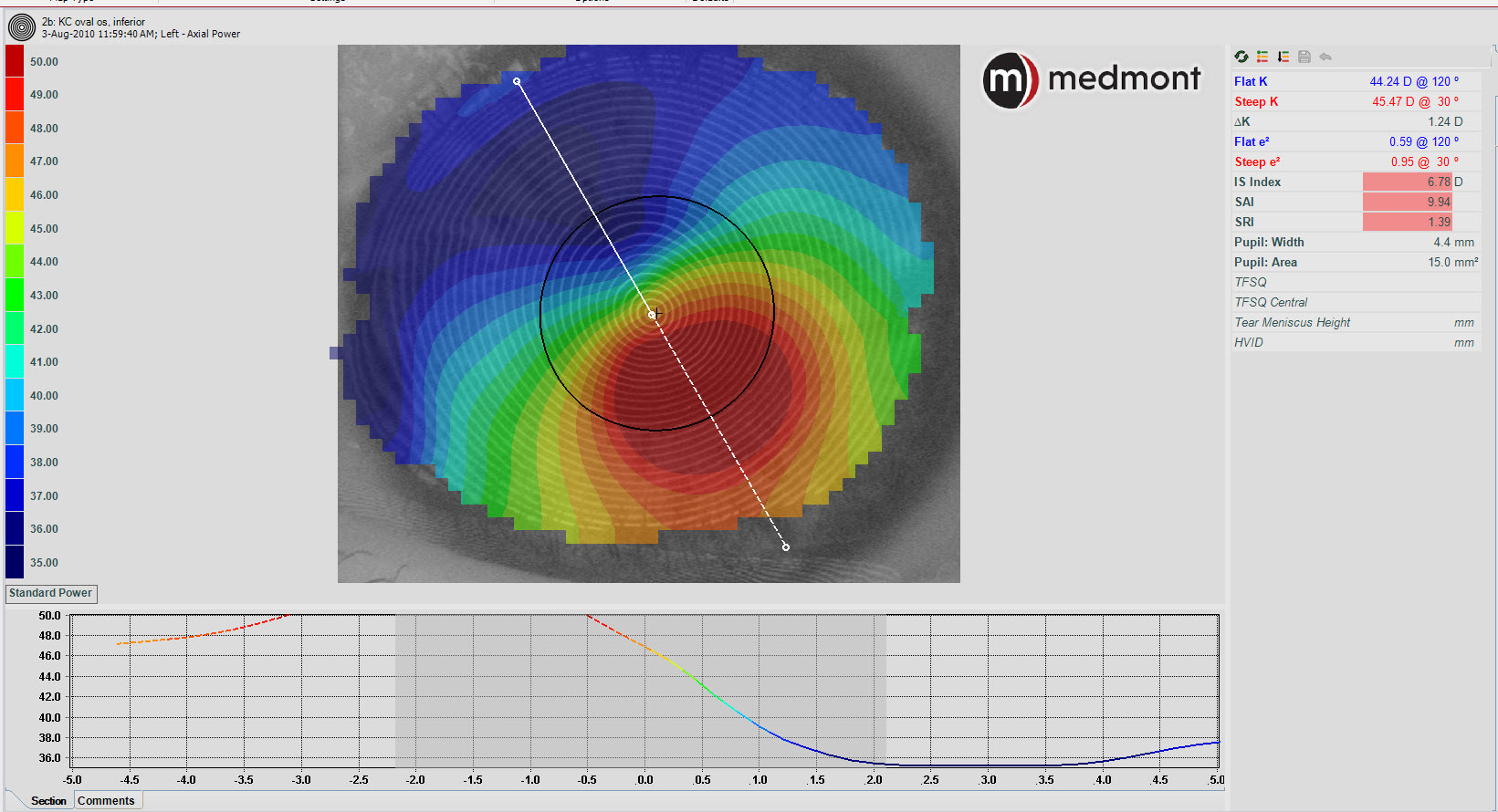Click the Medmont logo
Screen dimensions: 1498x812
point(1092,79)
